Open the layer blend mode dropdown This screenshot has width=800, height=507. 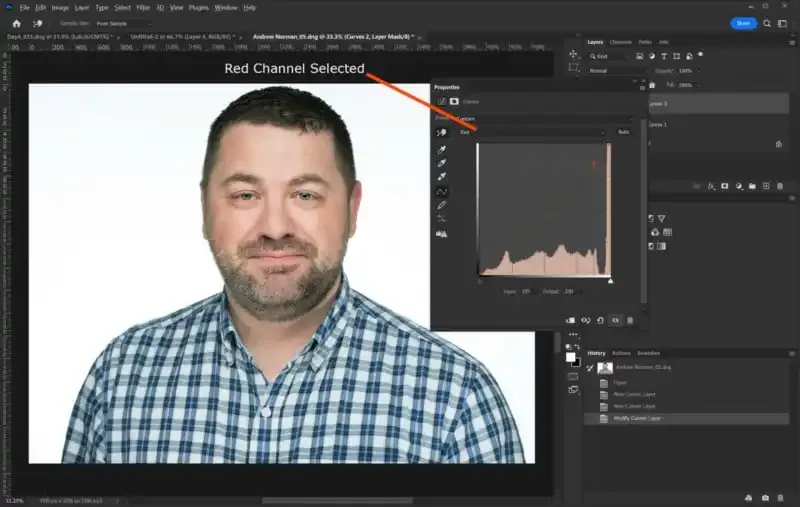(617, 70)
